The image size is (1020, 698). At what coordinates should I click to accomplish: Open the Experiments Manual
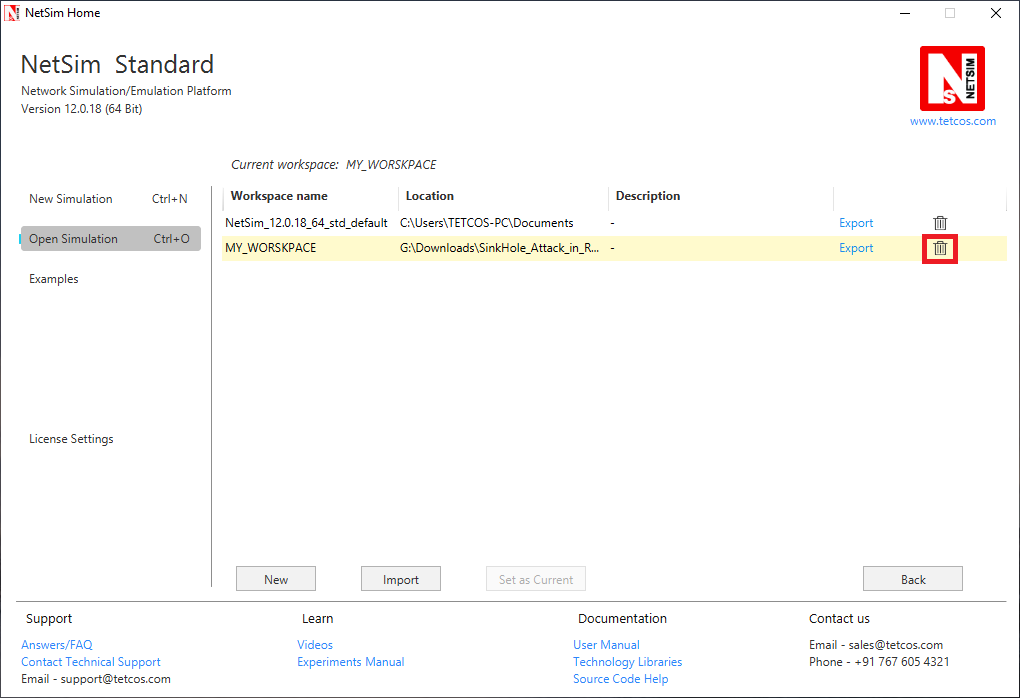(350, 661)
